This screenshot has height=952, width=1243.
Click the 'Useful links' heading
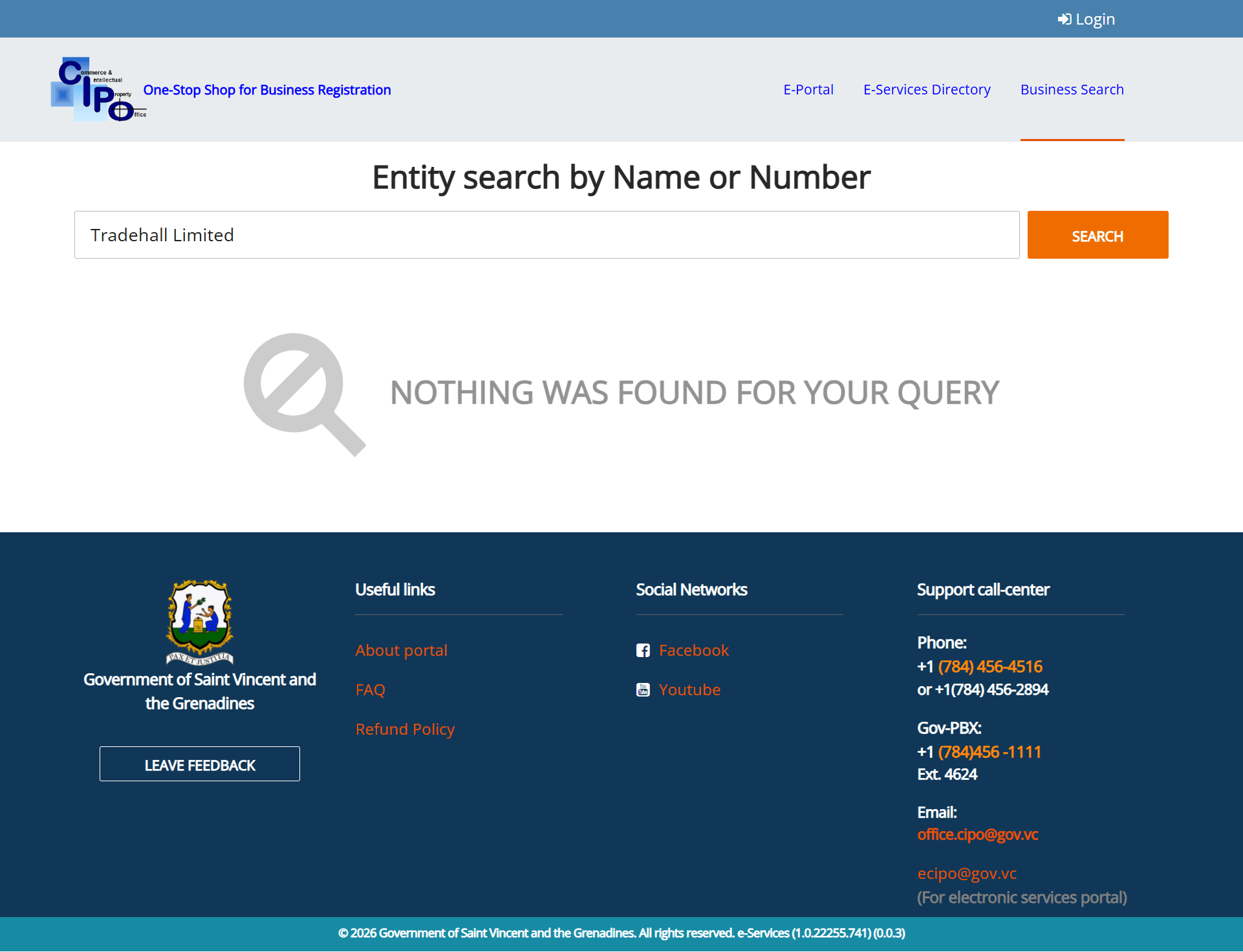[x=395, y=590]
